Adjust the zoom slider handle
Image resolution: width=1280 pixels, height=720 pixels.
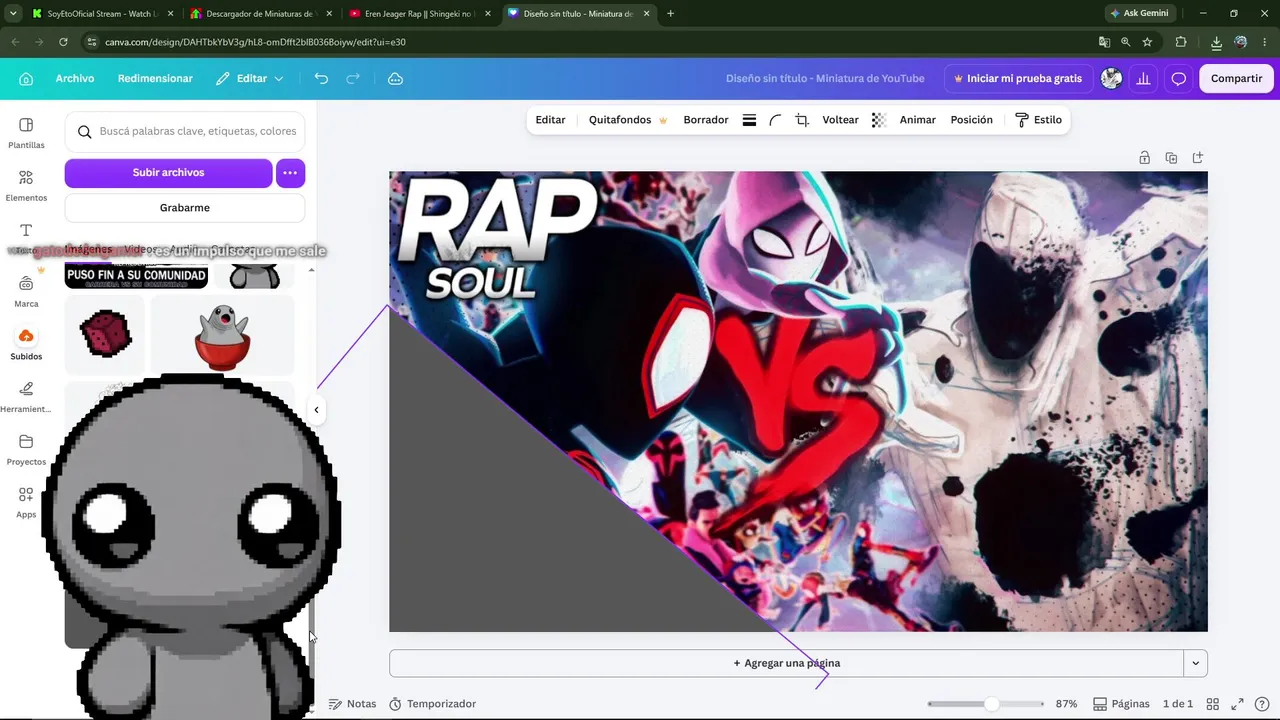[991, 704]
